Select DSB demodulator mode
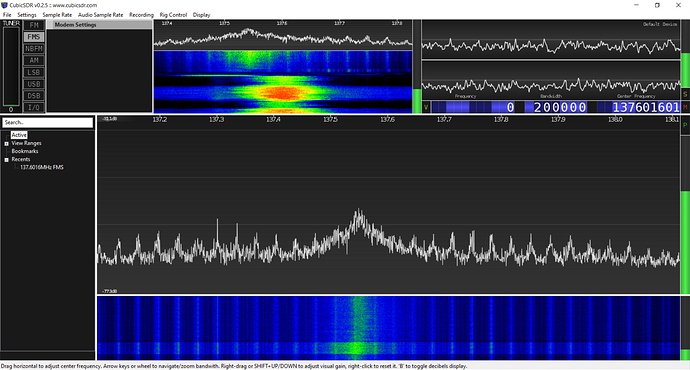This screenshot has width=690, height=370. pos(34,95)
